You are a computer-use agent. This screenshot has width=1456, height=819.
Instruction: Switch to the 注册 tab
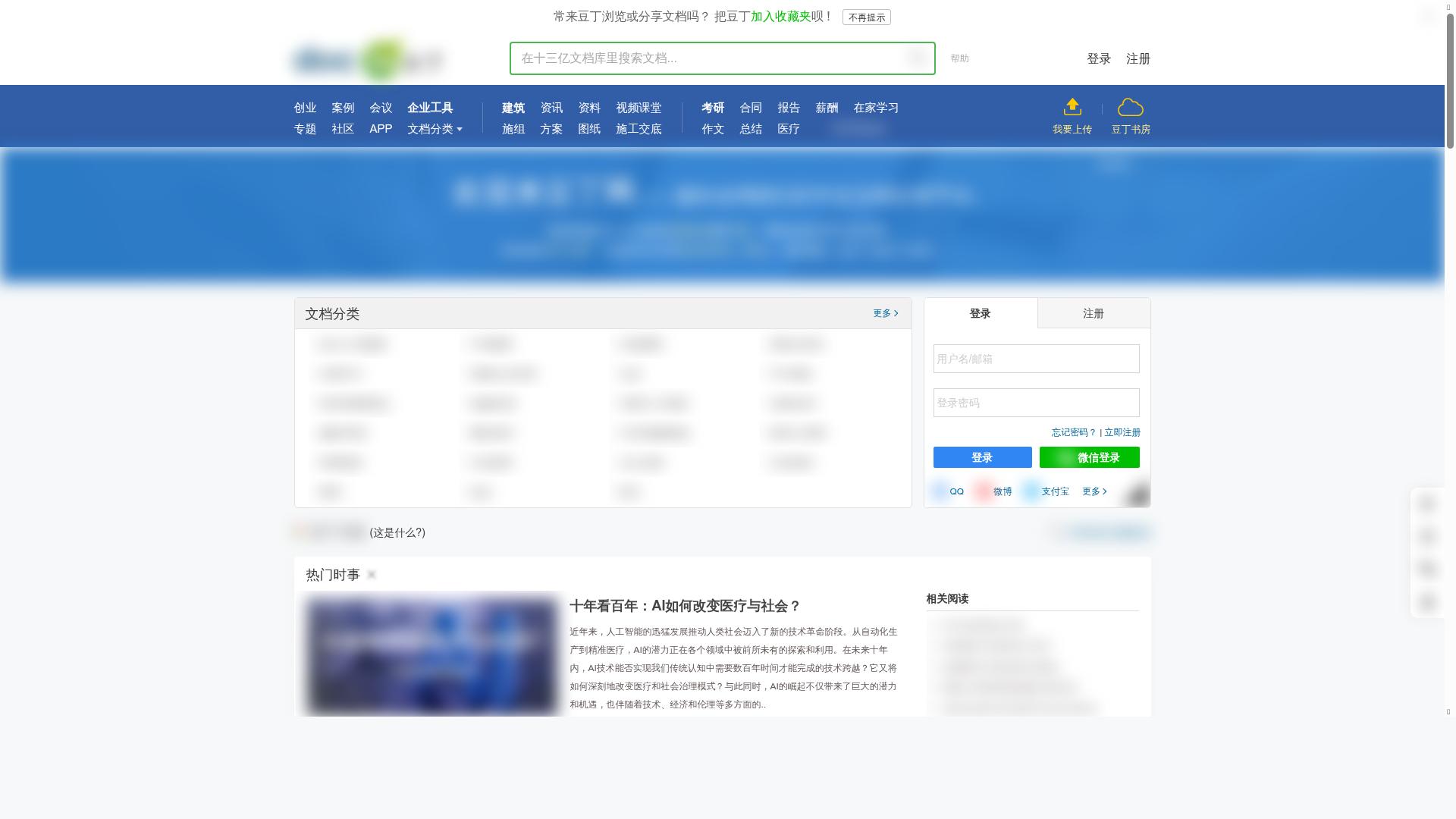(1093, 313)
